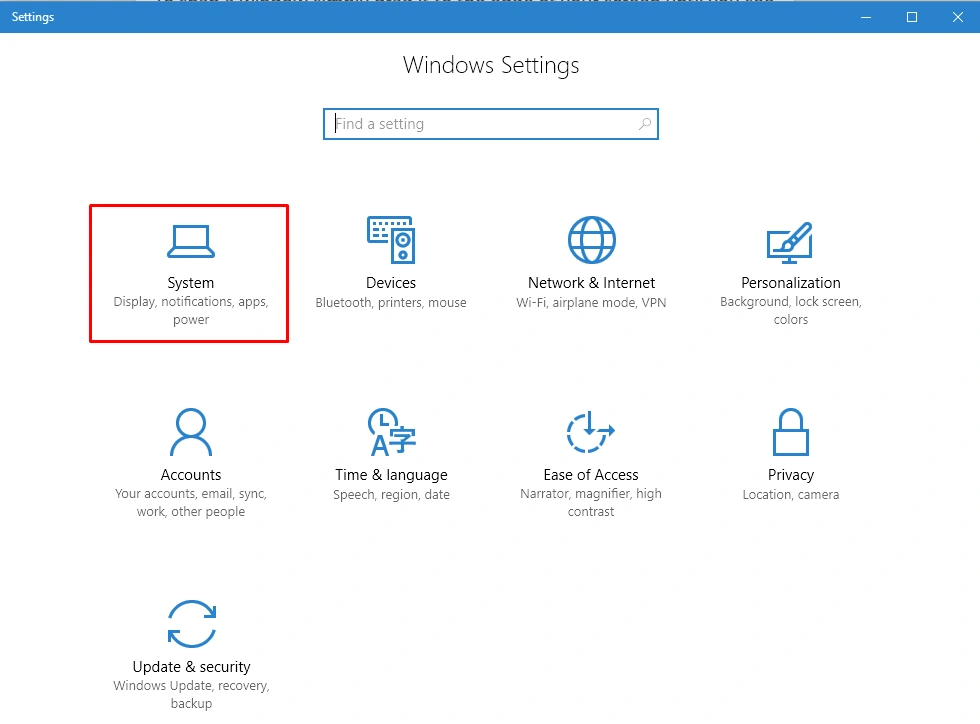This screenshot has width=980, height=724.
Task: Click 'Wi-Fi, airplane mode, VPN' description
Action: (591, 303)
